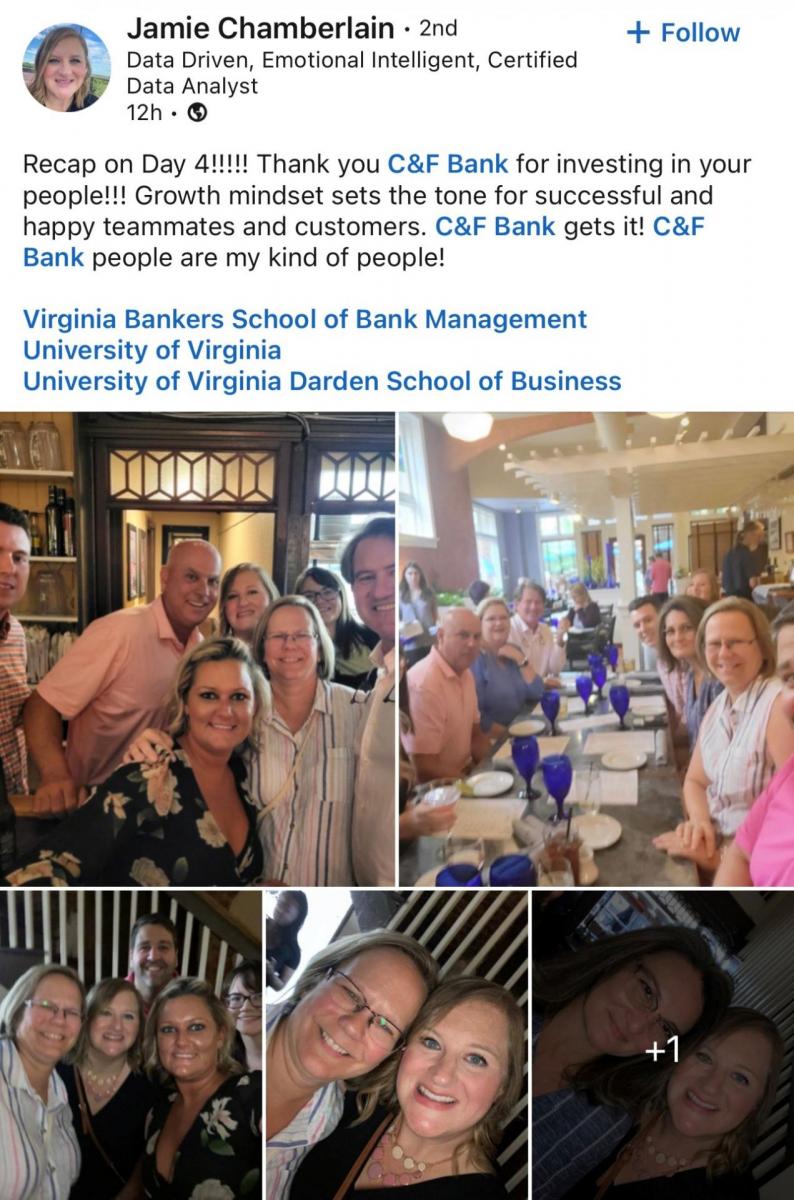View the restaurant table photo with blue glasses
This screenshot has width=794, height=1200.
[x=597, y=649]
